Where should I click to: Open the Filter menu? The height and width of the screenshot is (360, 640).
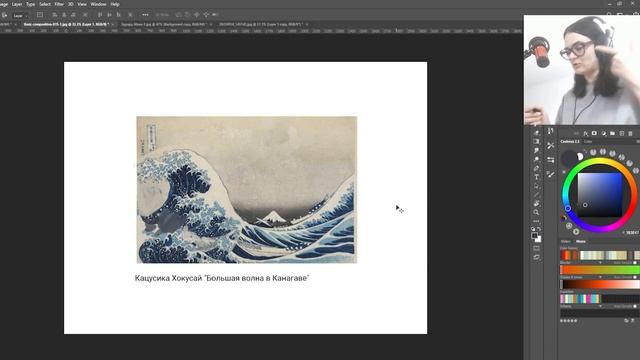[59, 4]
